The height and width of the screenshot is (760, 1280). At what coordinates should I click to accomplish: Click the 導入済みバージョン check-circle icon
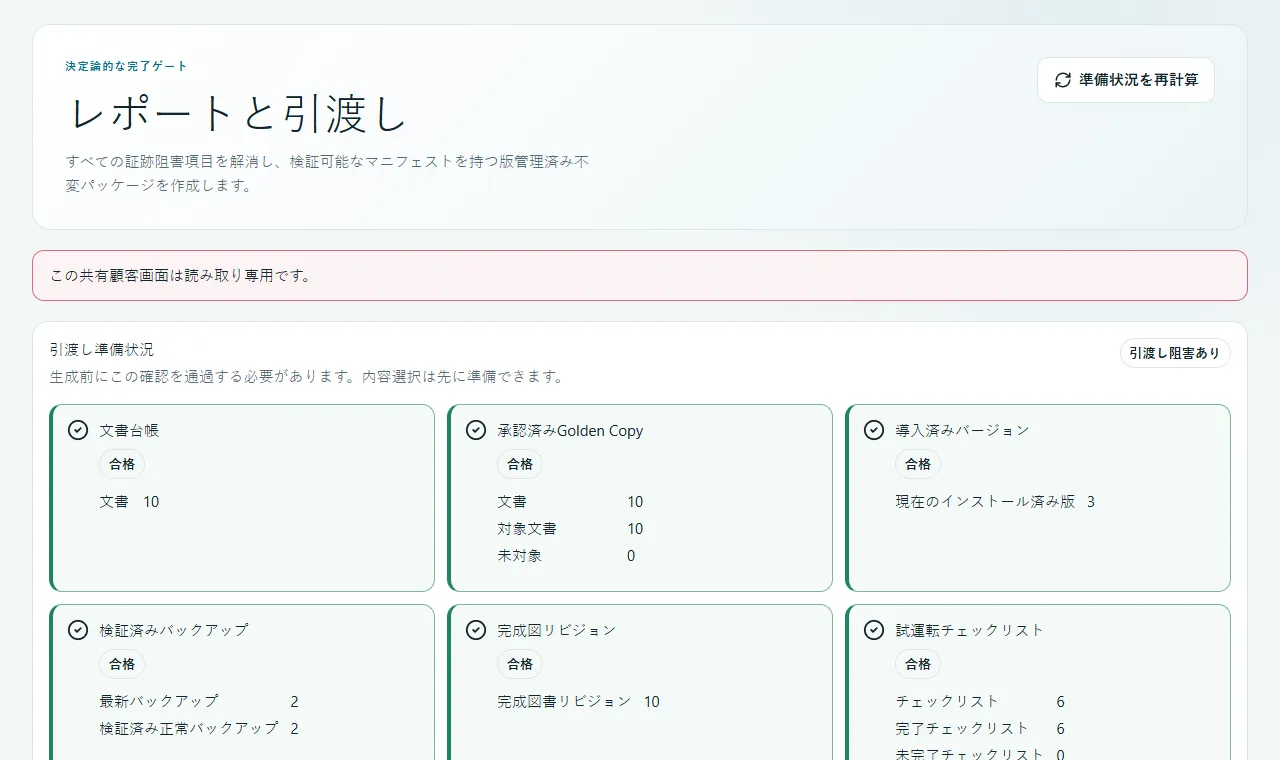[x=873, y=430]
